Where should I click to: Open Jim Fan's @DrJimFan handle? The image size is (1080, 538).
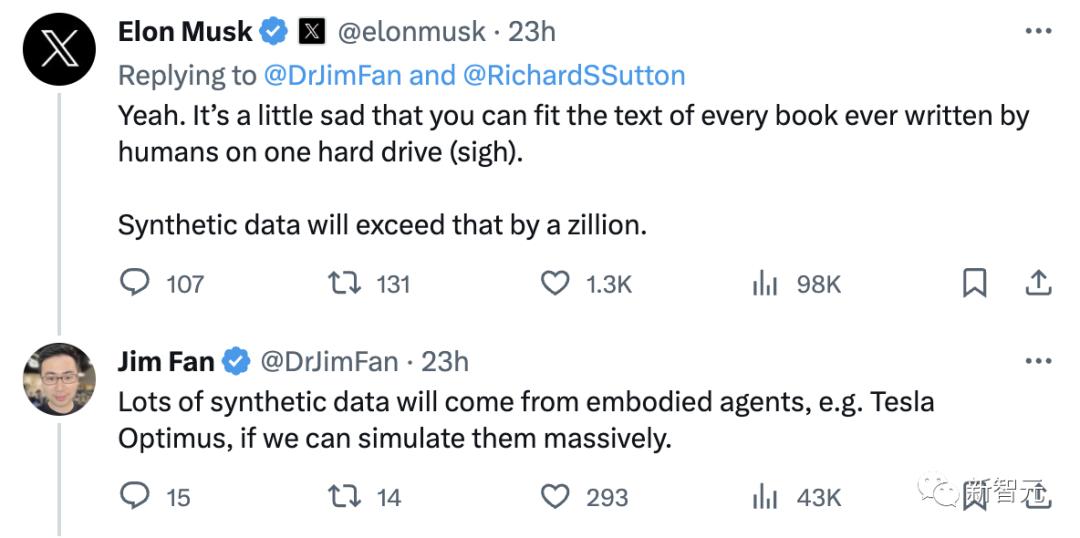pos(329,361)
